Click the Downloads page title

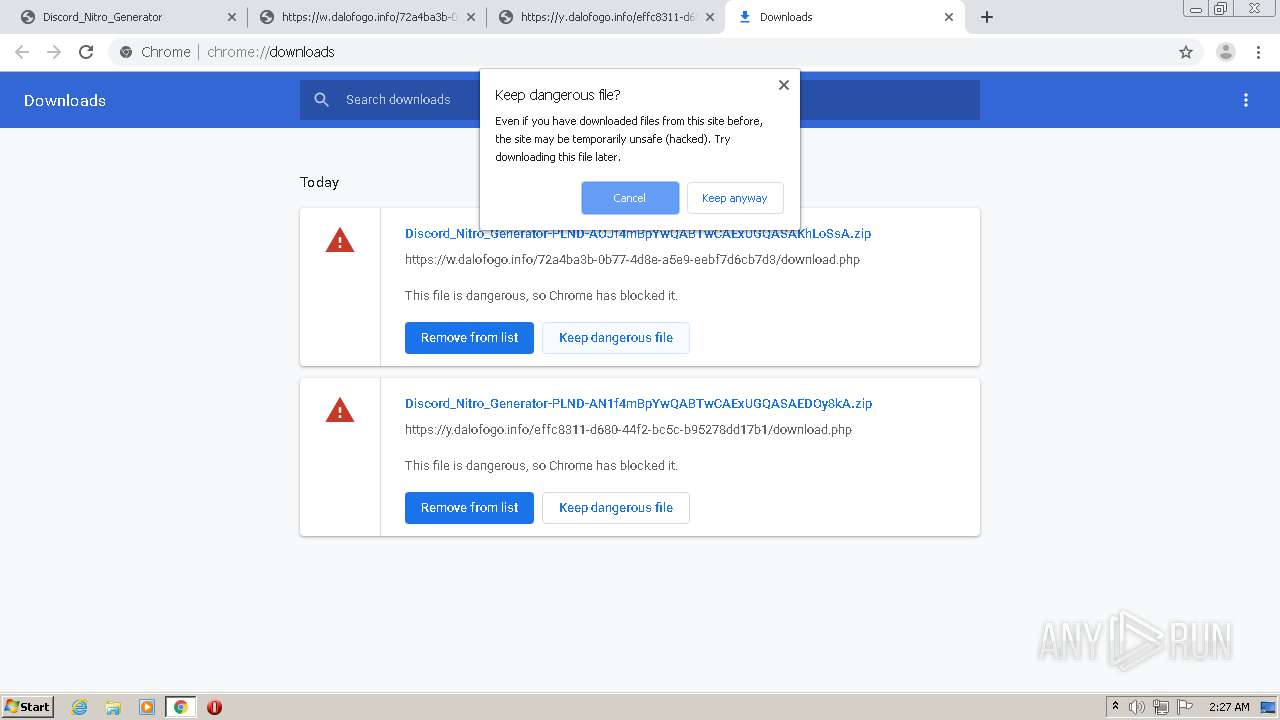point(65,100)
